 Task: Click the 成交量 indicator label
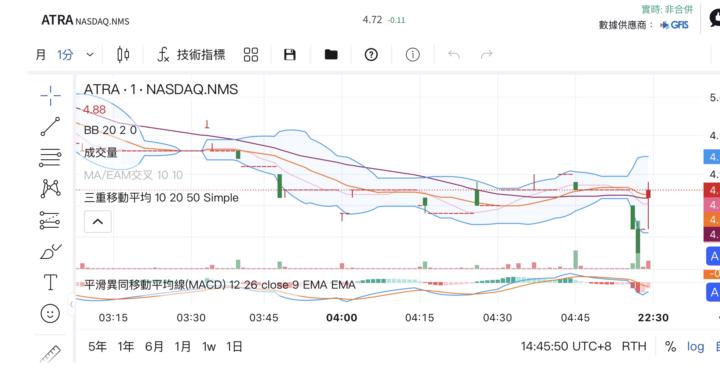pyautogui.click(x=101, y=152)
